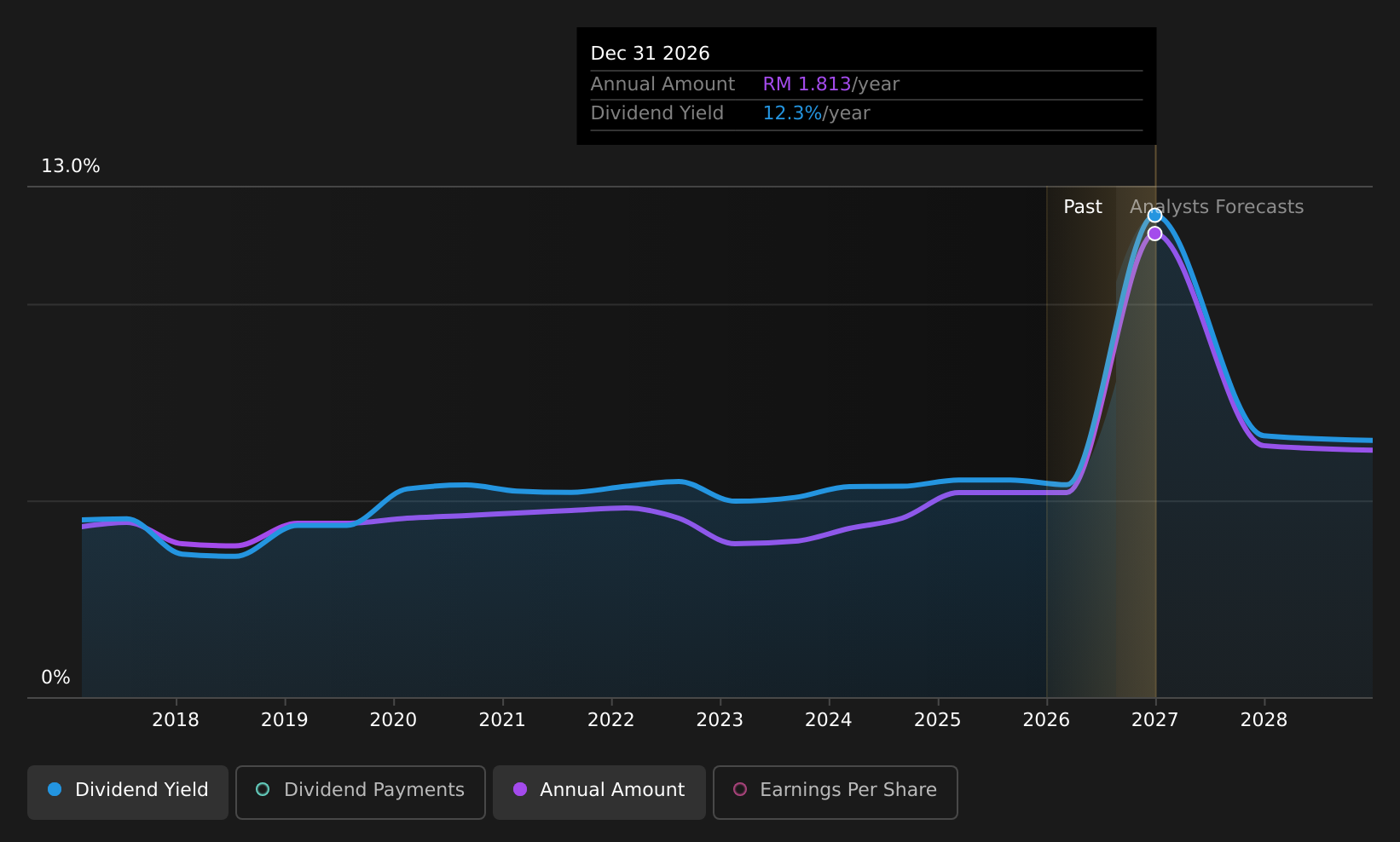Click the 13.0% y-axis label
Screen dimensions: 1400x842
click(x=71, y=166)
